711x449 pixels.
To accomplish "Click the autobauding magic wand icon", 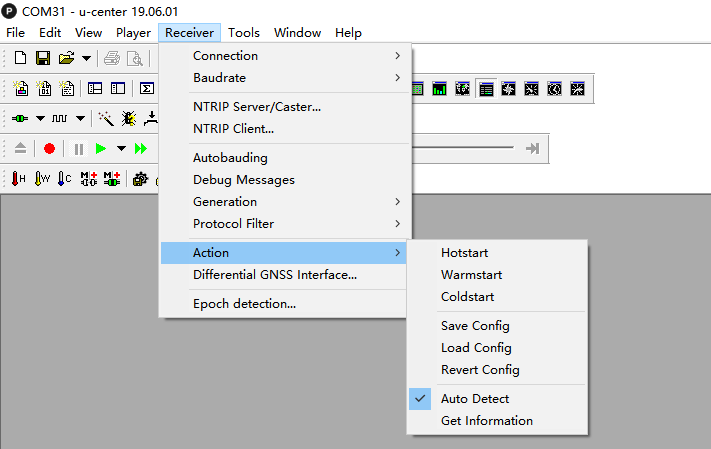I will 106,119.
